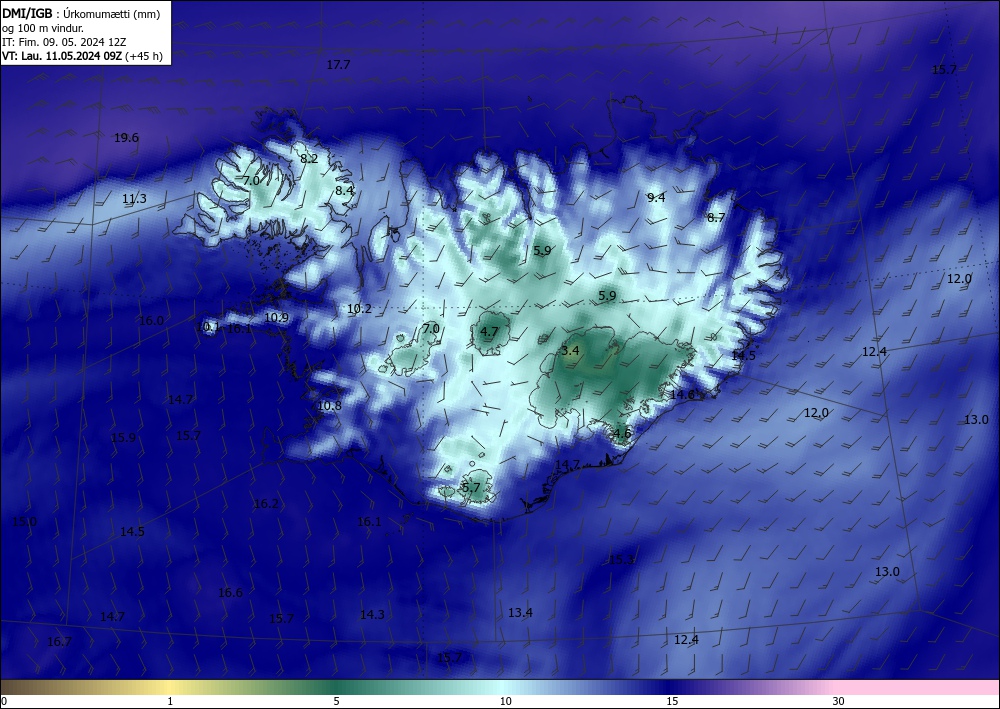Image resolution: width=1000 pixels, height=709 pixels.
Task: Select the 19.6 value in the purple area
Action: [x=126, y=138]
